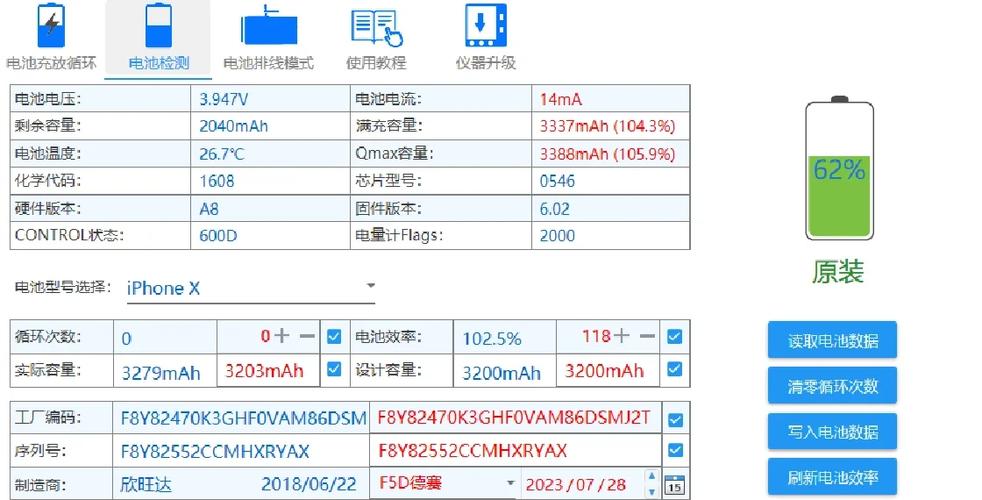Open the calendar picker beside 2023/07/28
The image size is (982, 500).
click(x=674, y=485)
